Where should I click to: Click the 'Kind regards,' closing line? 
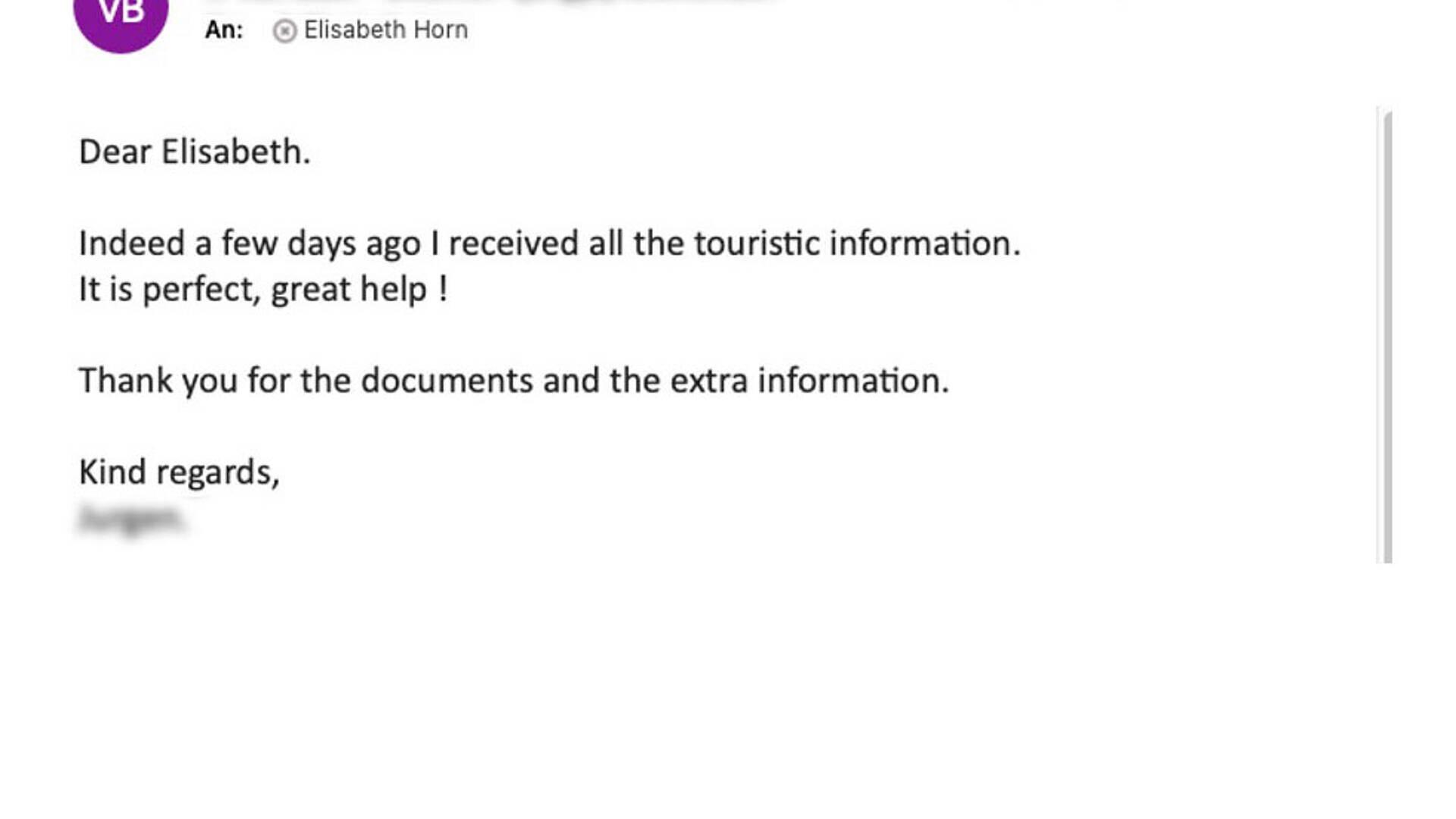180,472
